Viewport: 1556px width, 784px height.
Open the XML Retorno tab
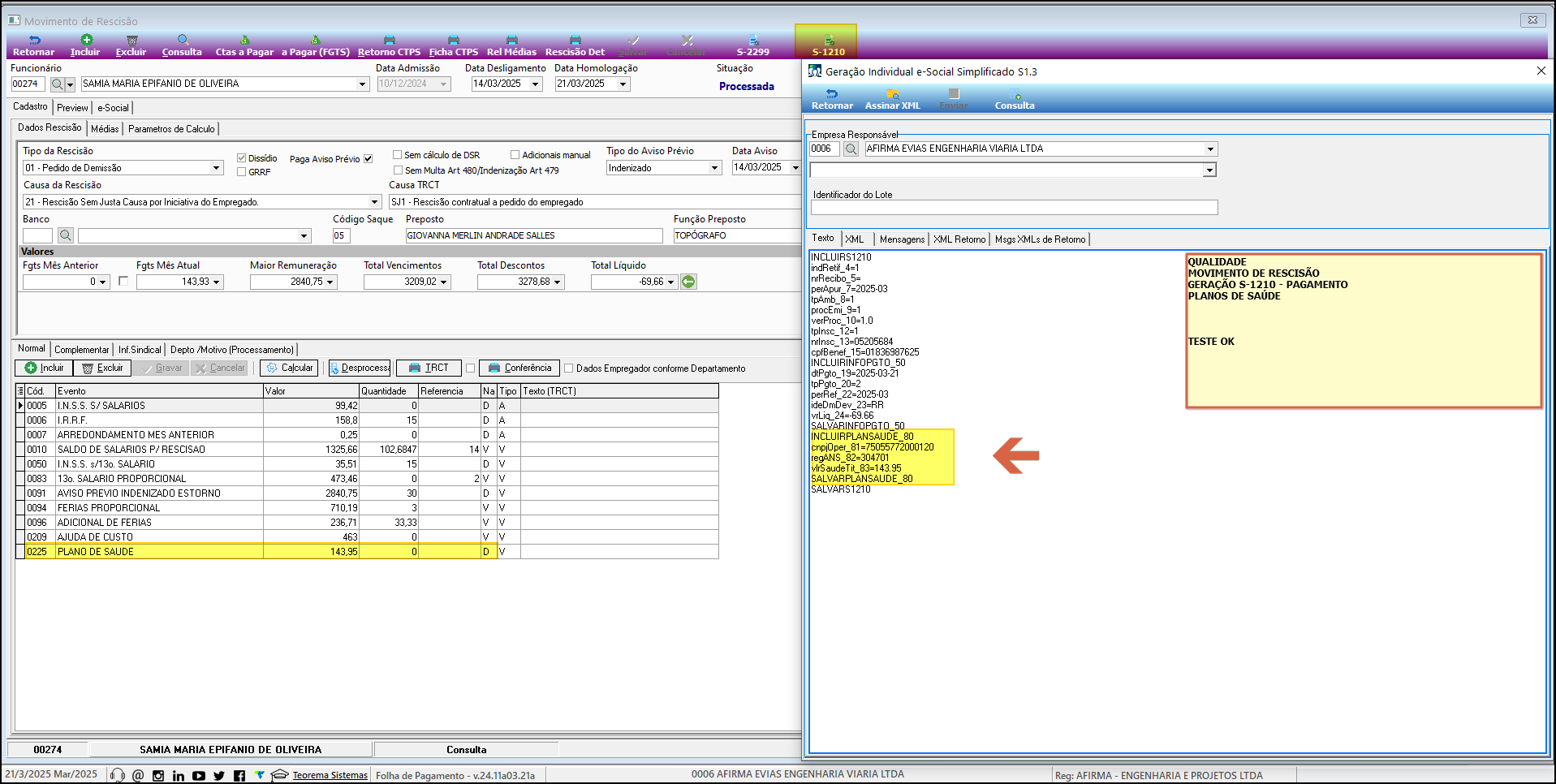click(959, 239)
